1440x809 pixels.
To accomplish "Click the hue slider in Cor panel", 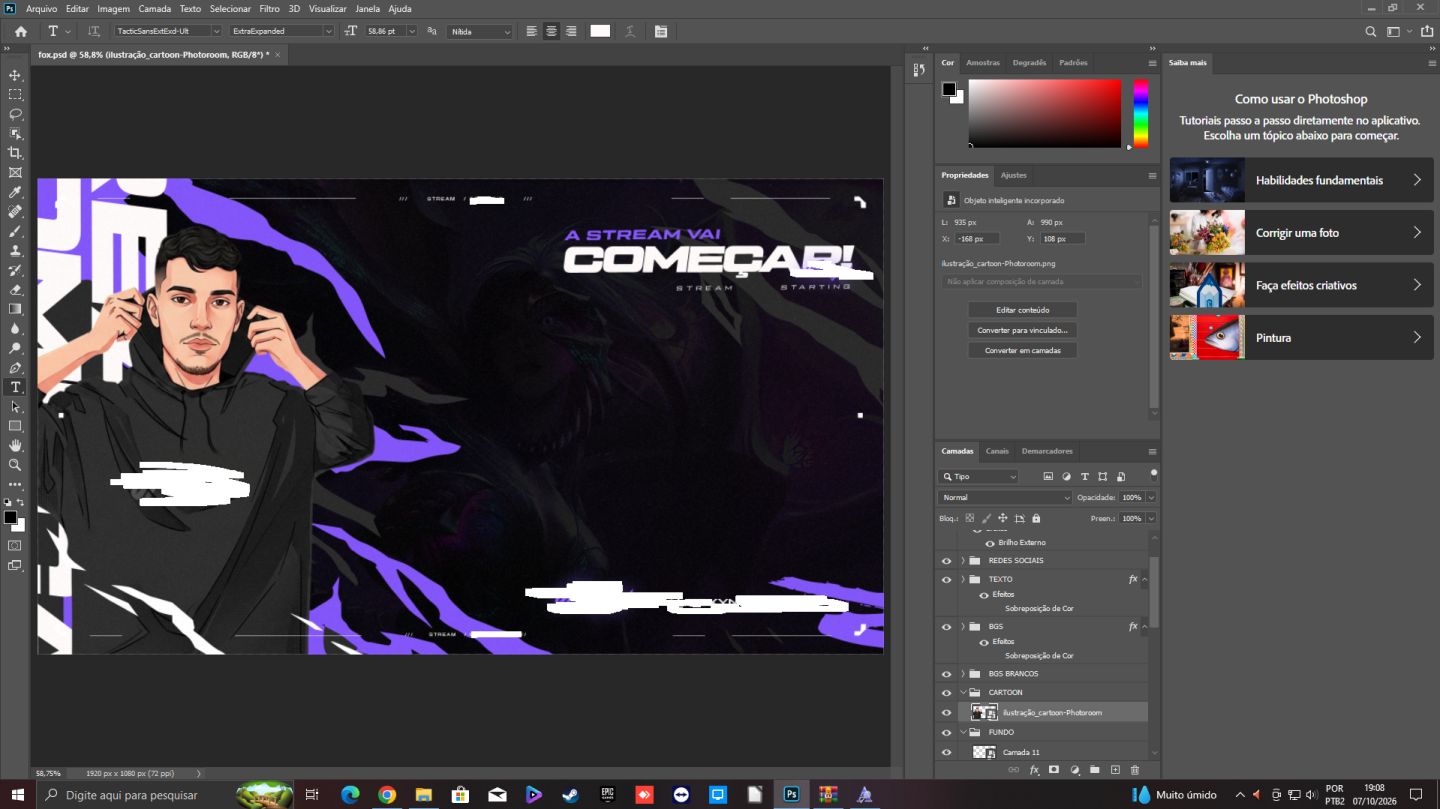I will (1140, 114).
